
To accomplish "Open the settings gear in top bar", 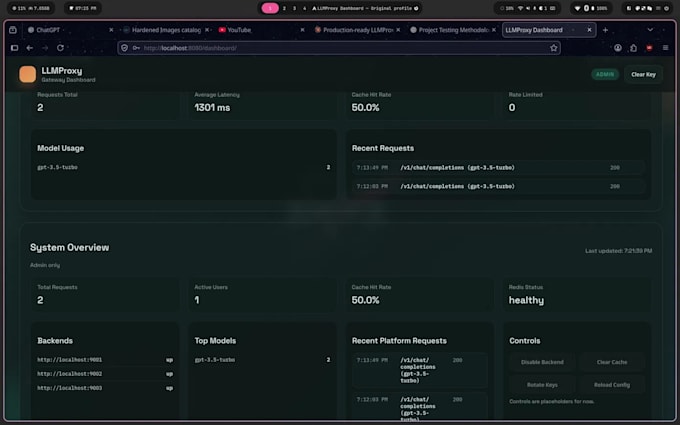I will (x=667, y=8).
